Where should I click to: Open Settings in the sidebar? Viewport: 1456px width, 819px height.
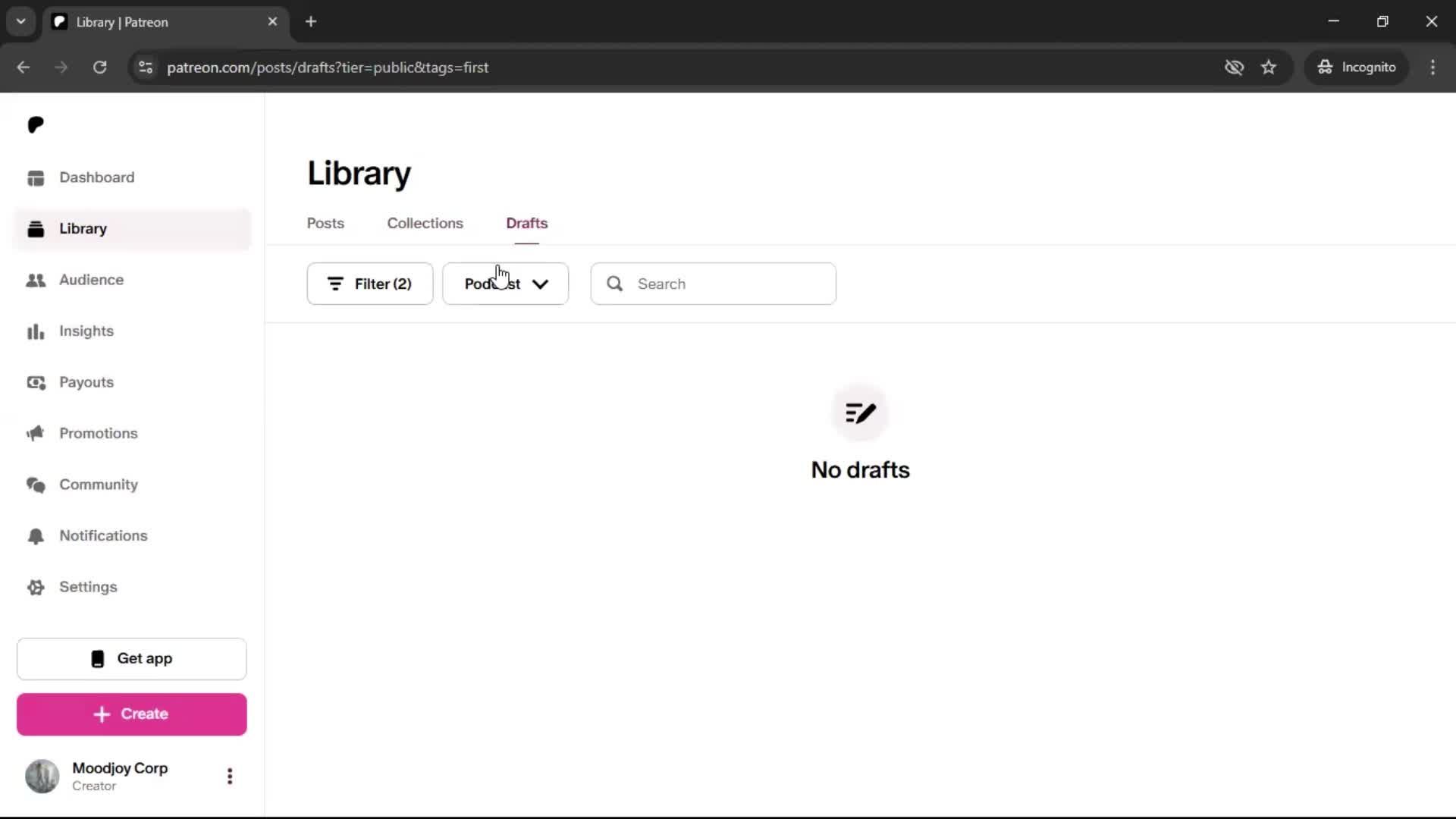coord(131,587)
